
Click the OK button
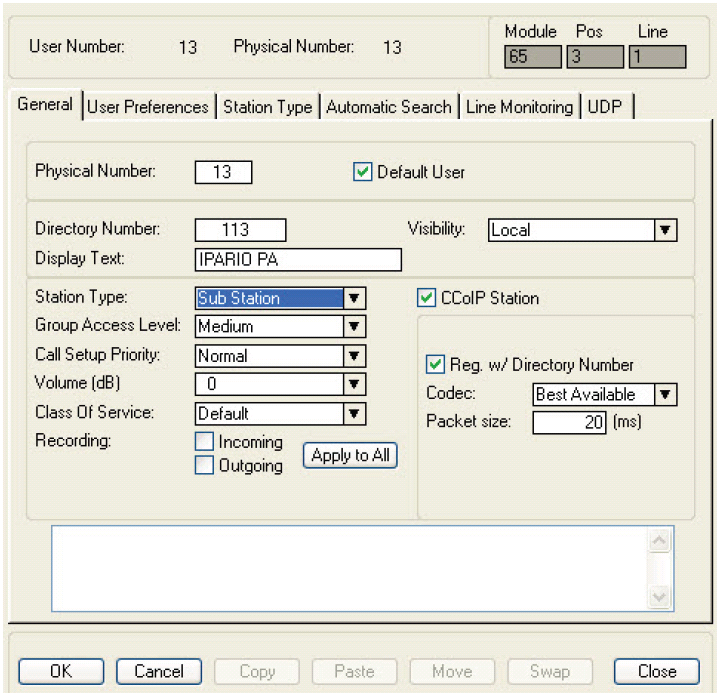tap(61, 671)
